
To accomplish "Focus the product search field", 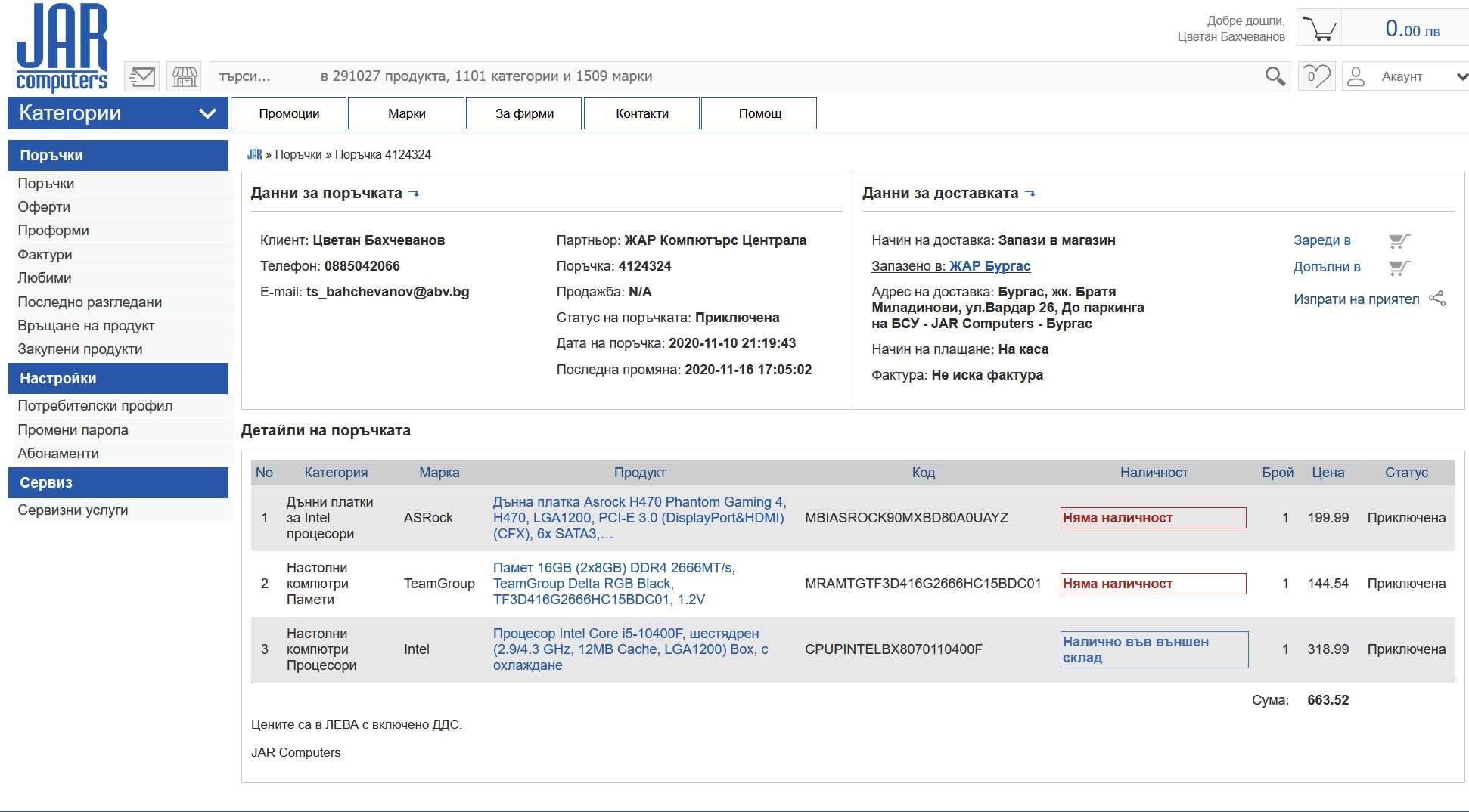I will click(734, 76).
